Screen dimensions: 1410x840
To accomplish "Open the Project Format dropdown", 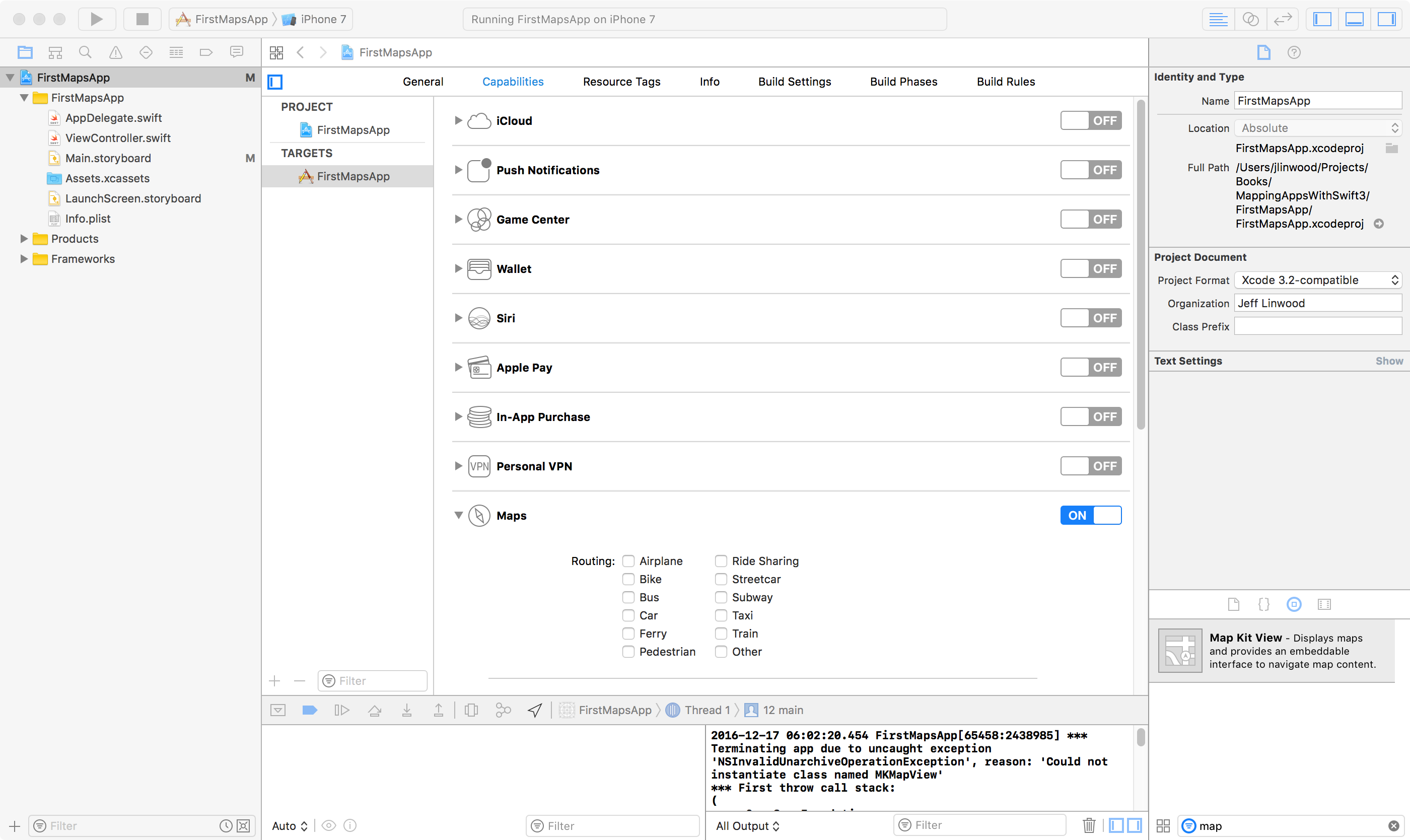I will [1317, 280].
